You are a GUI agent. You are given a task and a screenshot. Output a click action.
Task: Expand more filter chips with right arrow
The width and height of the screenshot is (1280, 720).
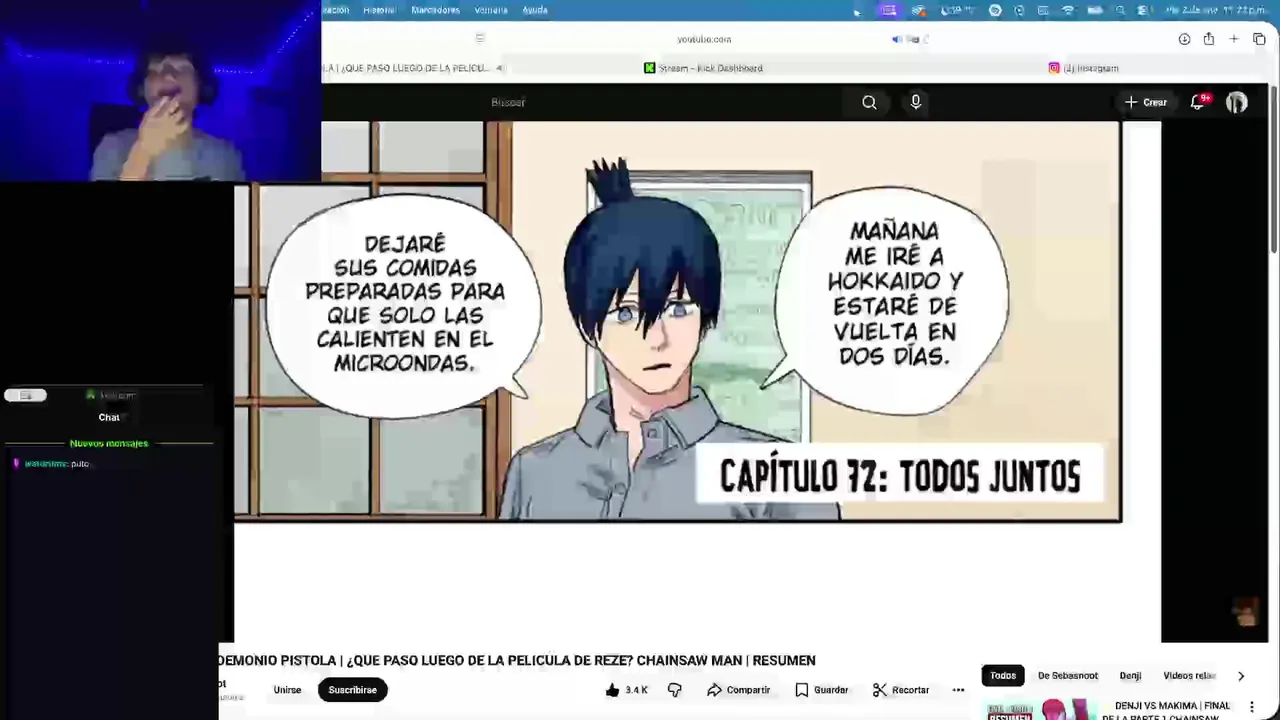coord(1241,676)
